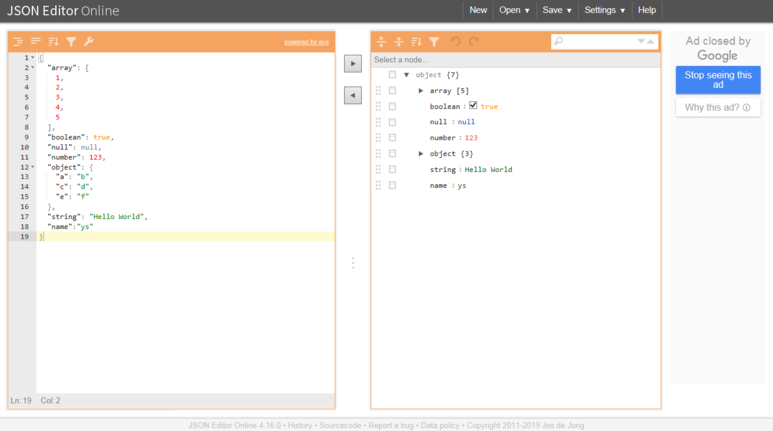Click number value 123 in tree
The image size is (773, 431).
pyautogui.click(x=471, y=138)
